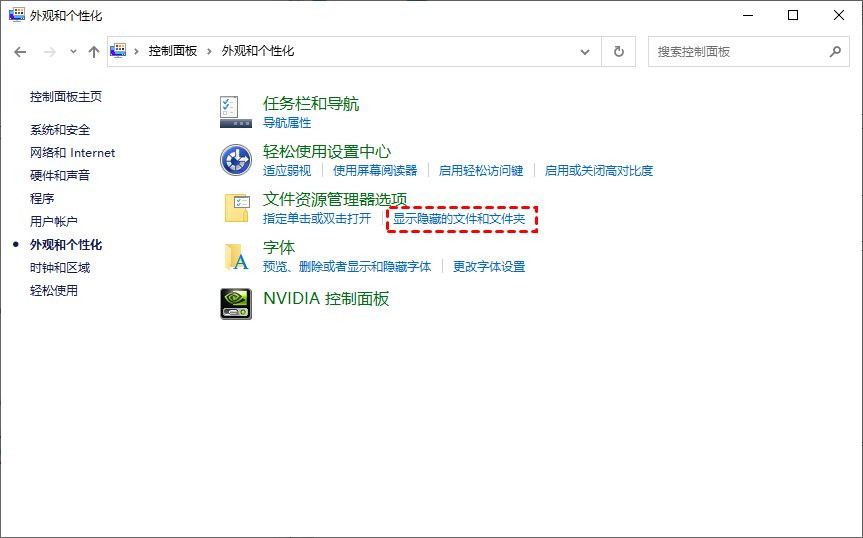
Task: Select 时钟和区域 in the sidebar
Action: pyautogui.click(x=60, y=268)
